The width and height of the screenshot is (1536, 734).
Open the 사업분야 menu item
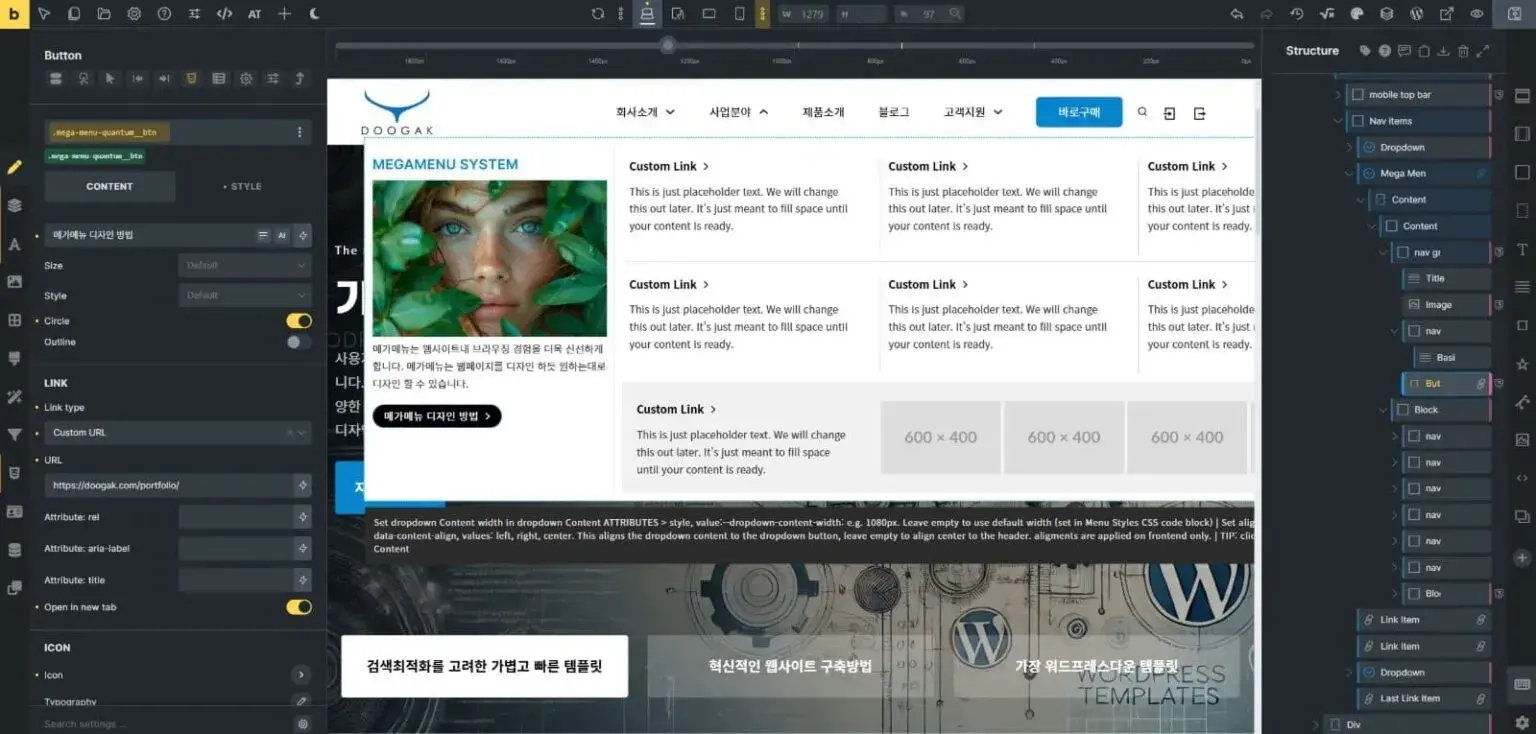click(x=738, y=112)
